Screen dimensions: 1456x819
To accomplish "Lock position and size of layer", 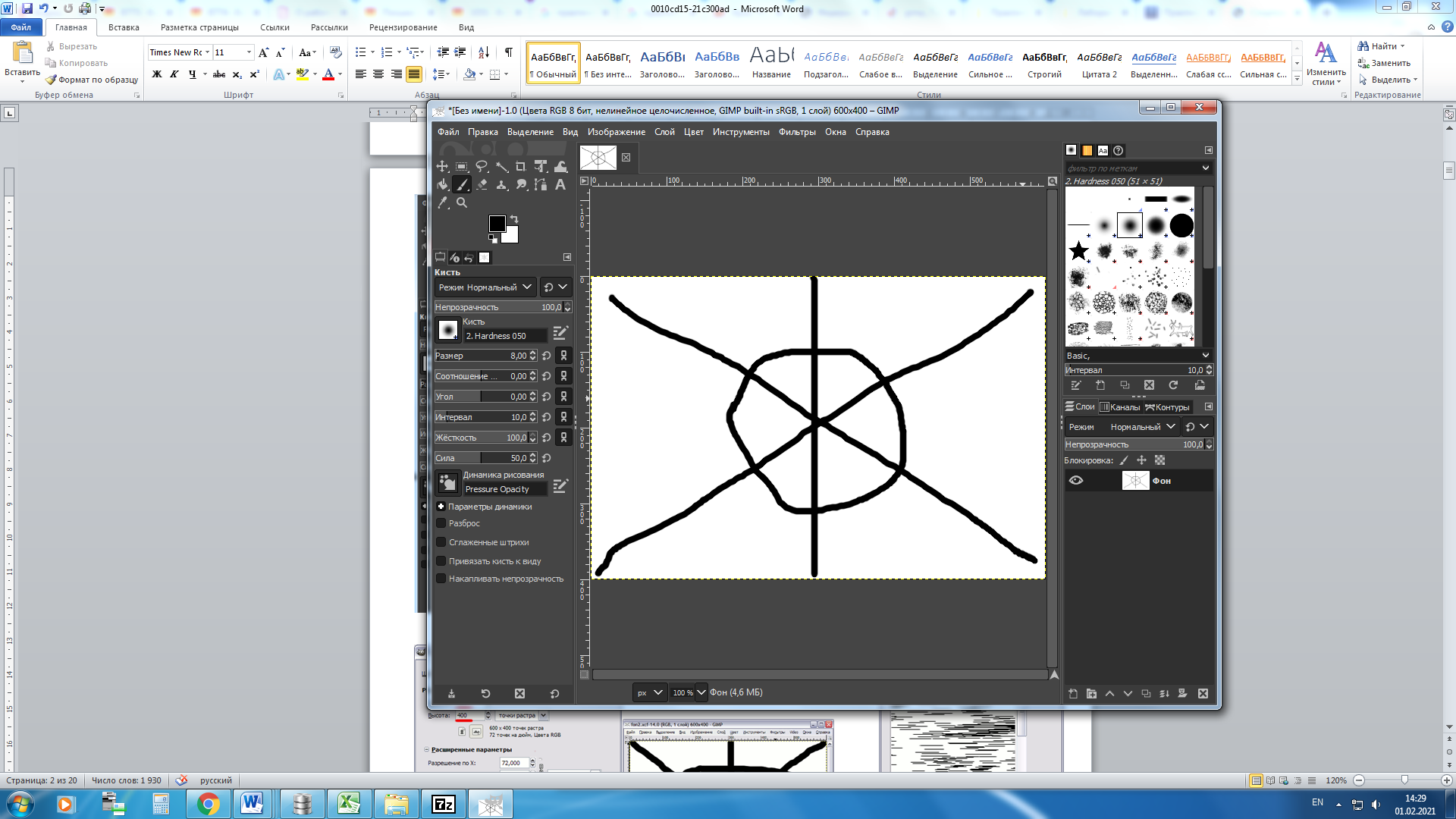I will click(x=1141, y=460).
